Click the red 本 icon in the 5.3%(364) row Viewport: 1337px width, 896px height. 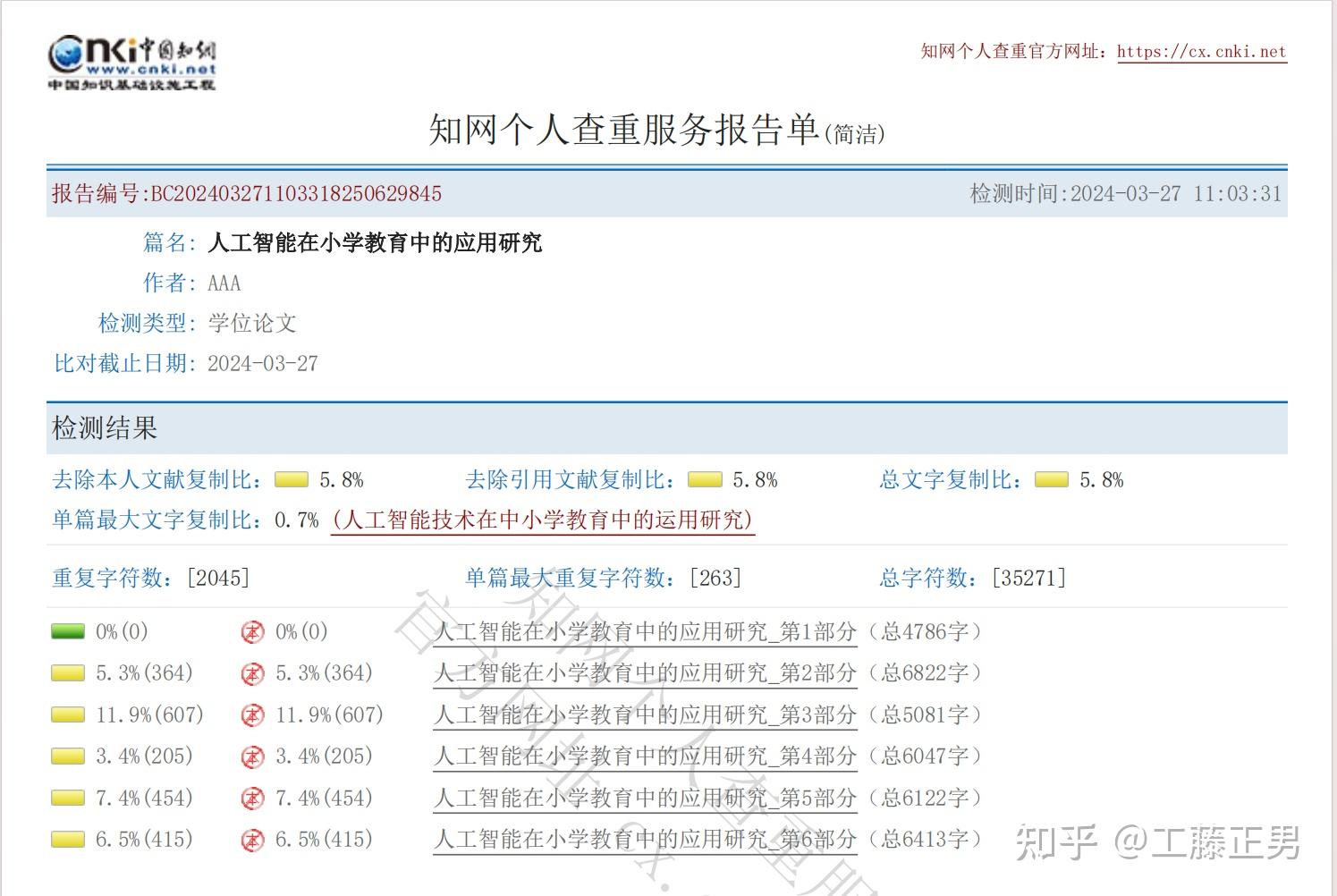tap(253, 673)
